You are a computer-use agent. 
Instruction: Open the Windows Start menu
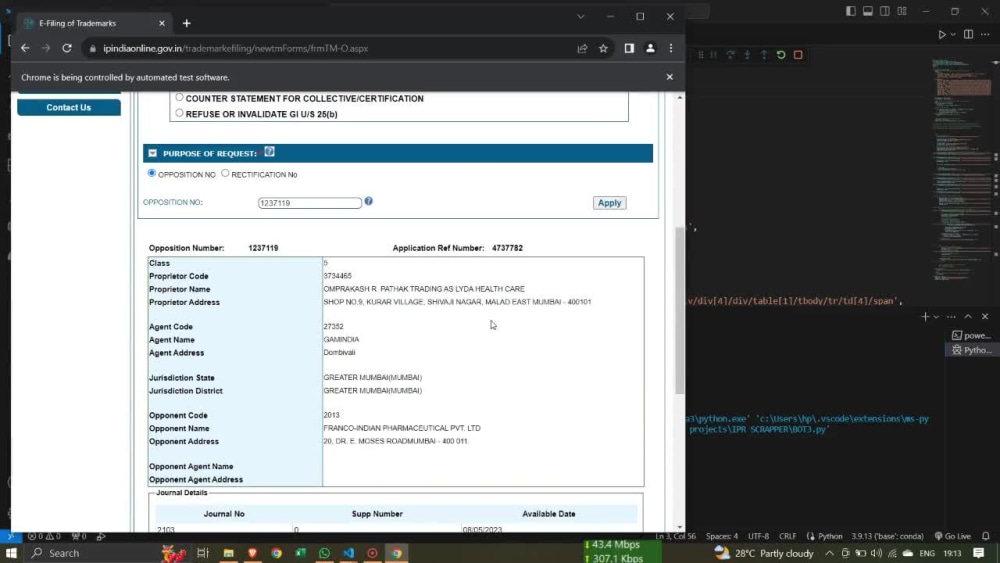(x=11, y=553)
